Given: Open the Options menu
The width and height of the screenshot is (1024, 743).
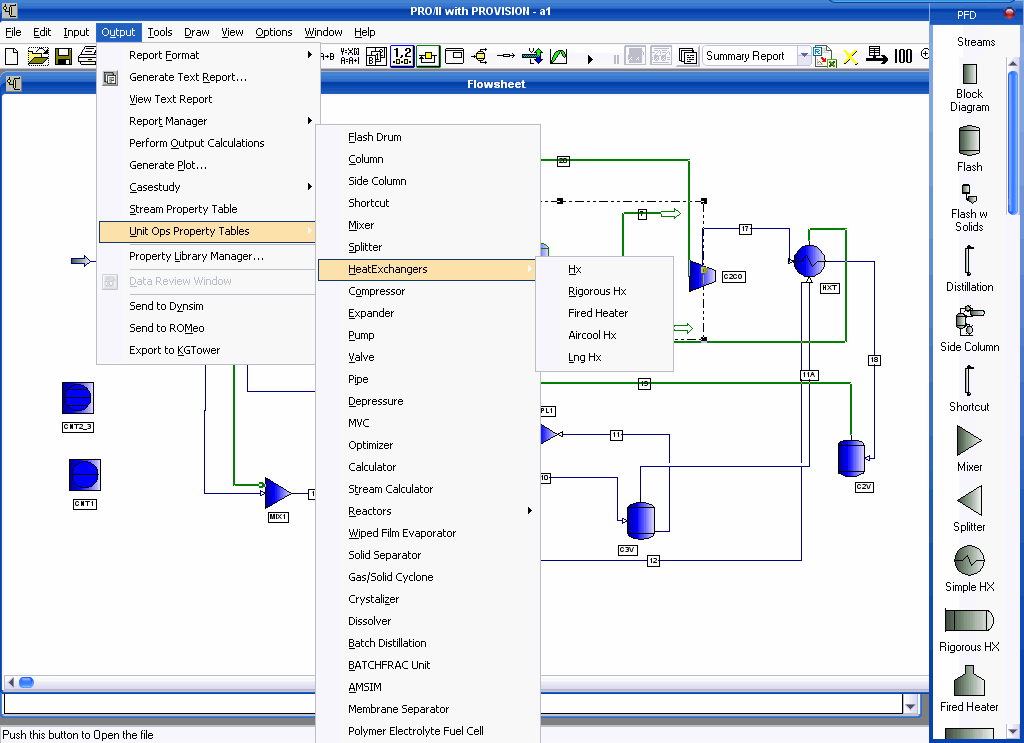Looking at the screenshot, I should pyautogui.click(x=274, y=32).
